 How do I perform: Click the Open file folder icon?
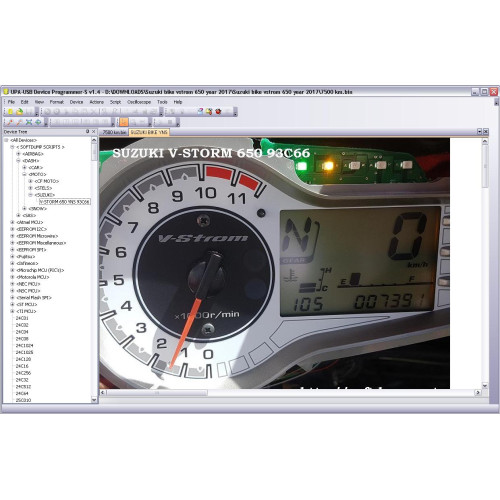[x=20, y=112]
